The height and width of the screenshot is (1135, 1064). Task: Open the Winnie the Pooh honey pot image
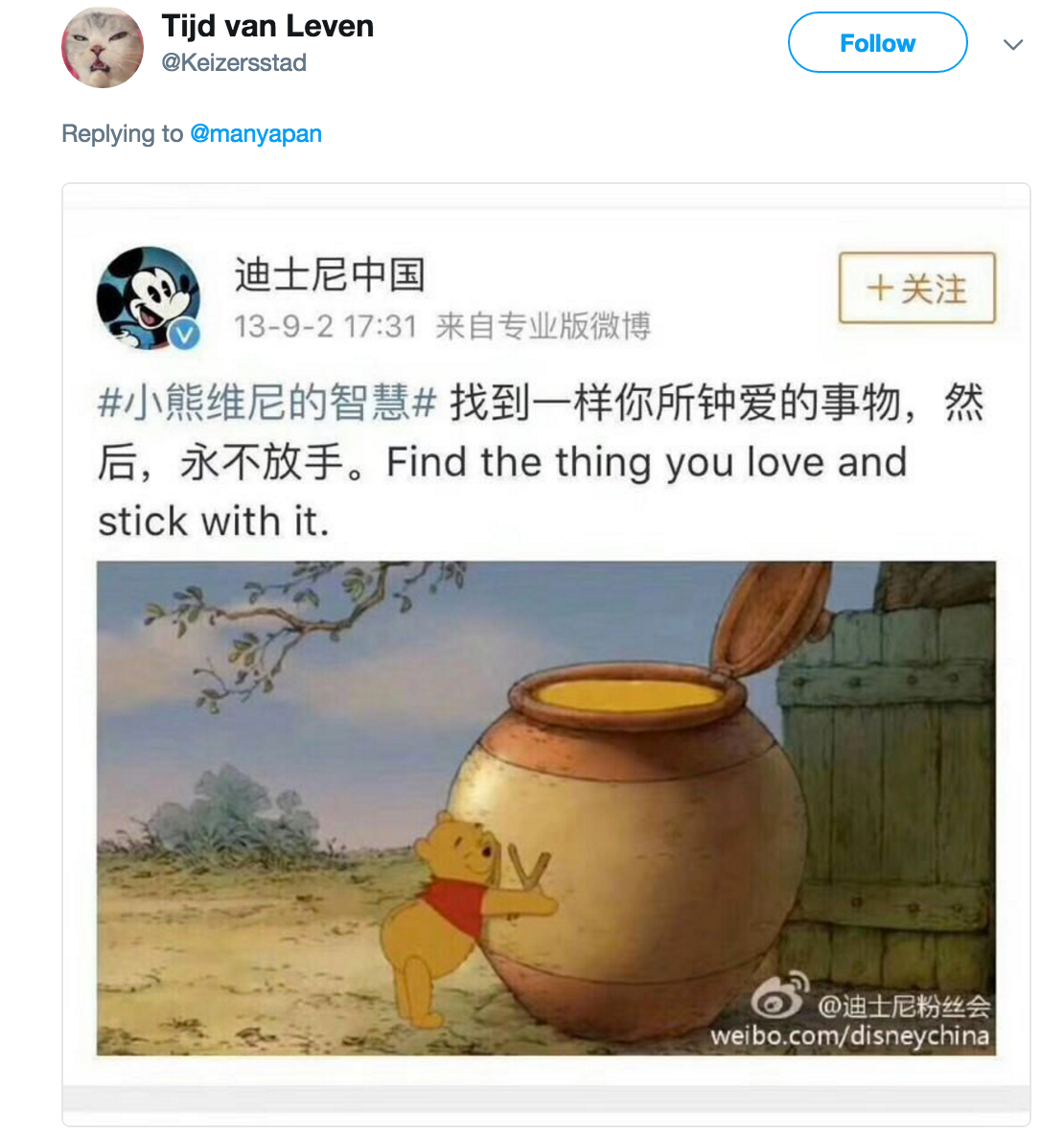[x=546, y=808]
